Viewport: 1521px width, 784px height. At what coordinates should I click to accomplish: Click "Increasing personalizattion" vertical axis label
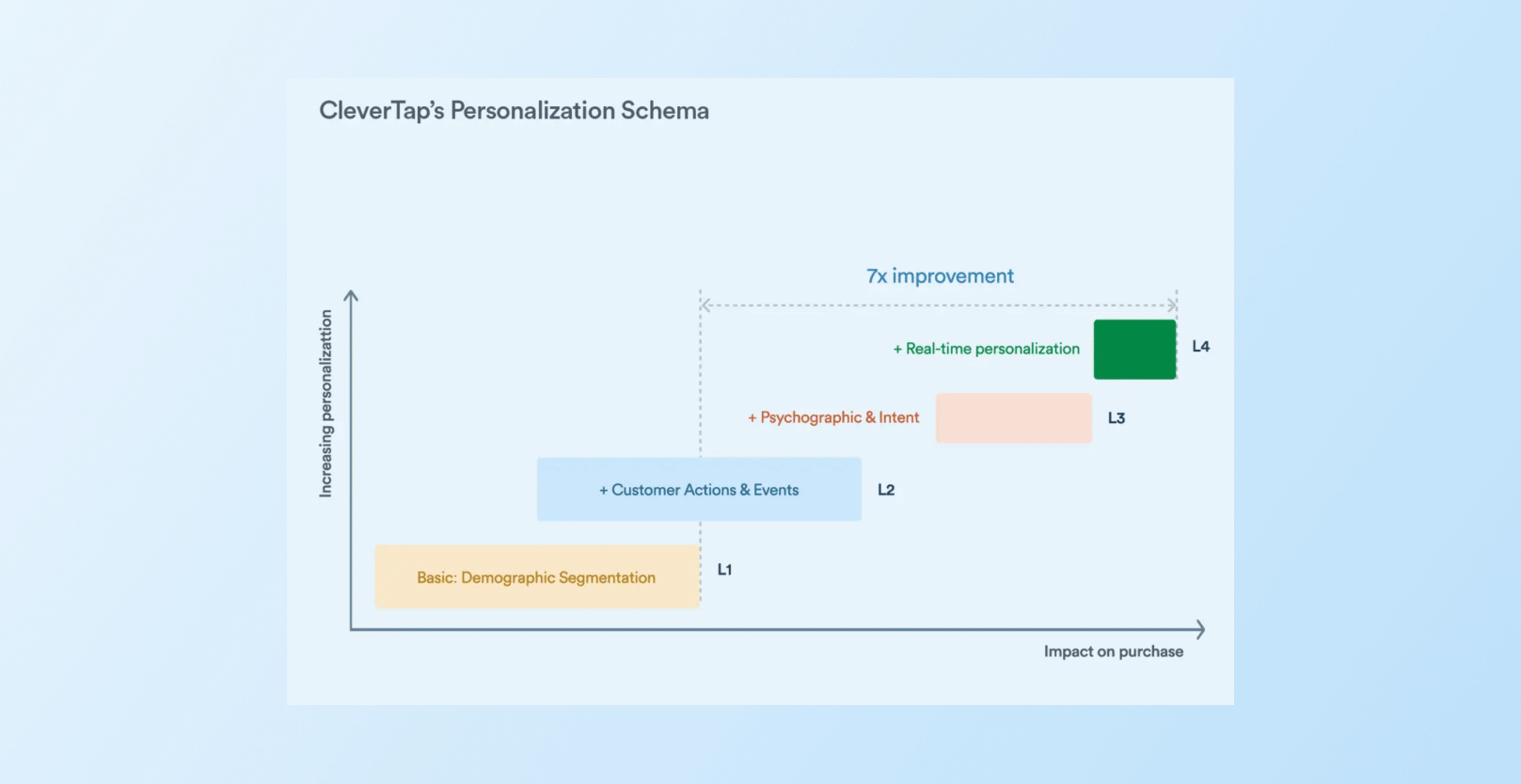(326, 403)
